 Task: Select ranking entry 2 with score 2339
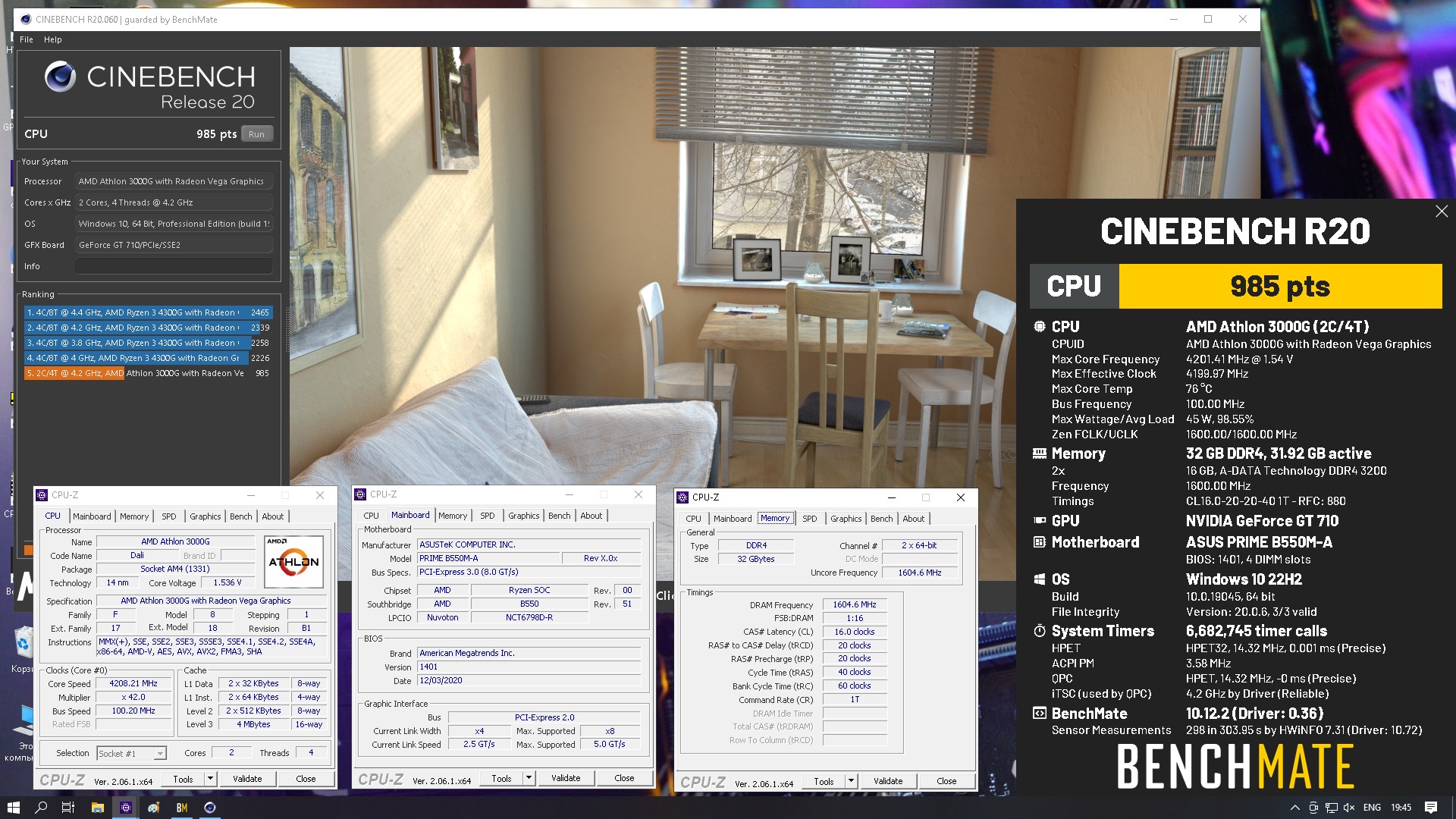[x=148, y=328]
